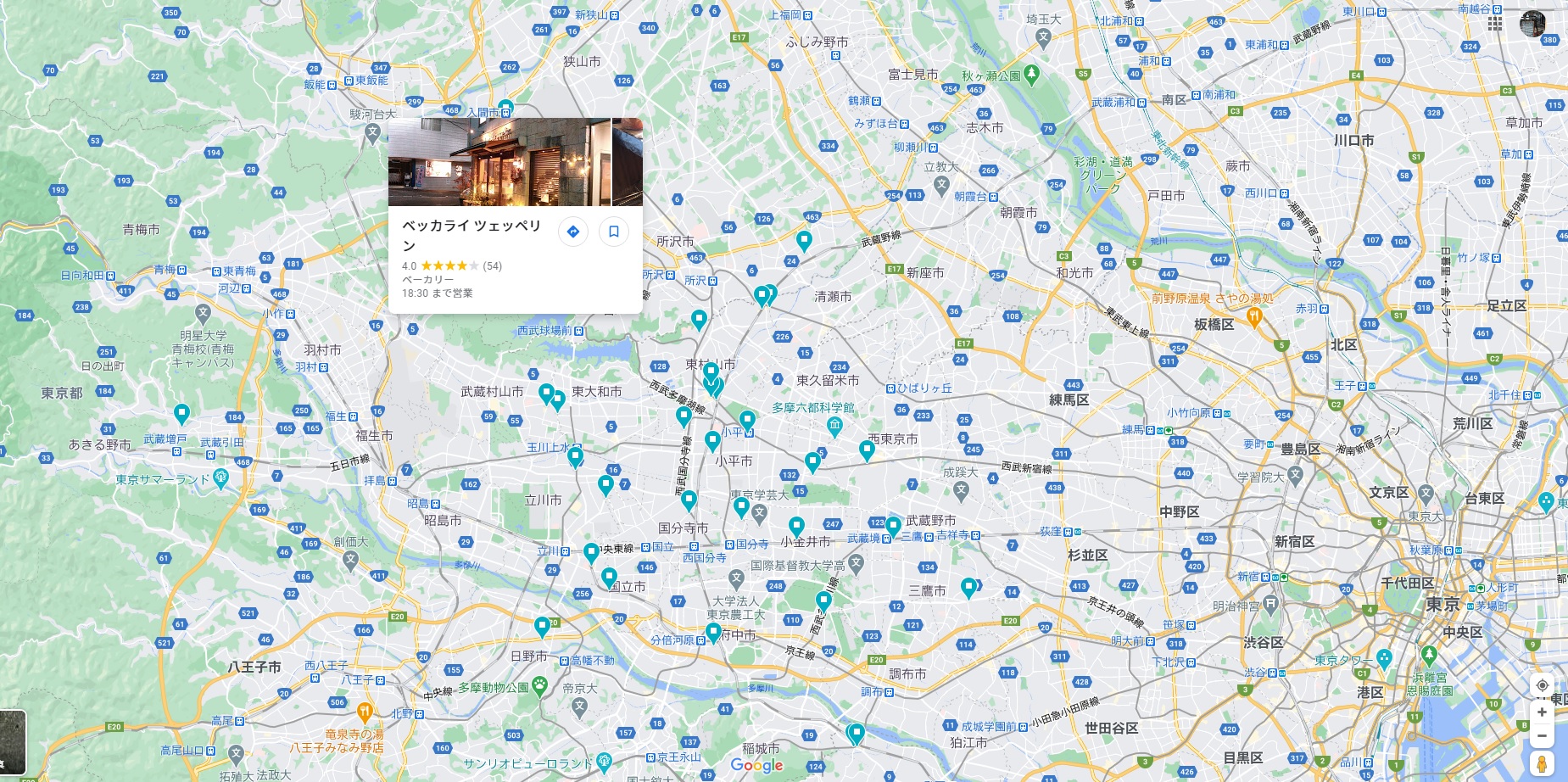
Task: Open the 竜泉寺の湯 八王子みなみ野店 orange pin
Action: [365, 711]
